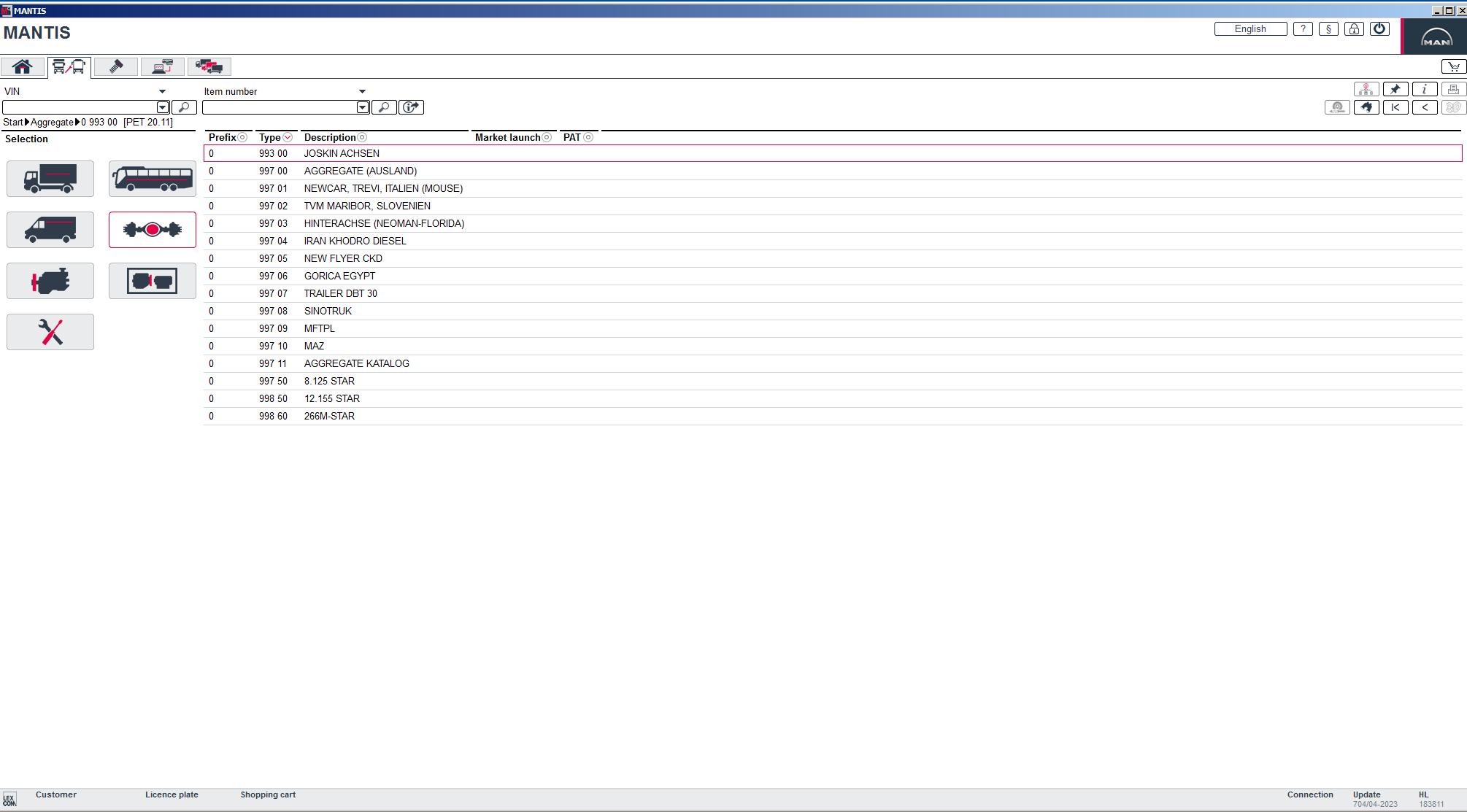Click the English language button
The image size is (1467, 812).
pos(1250,28)
